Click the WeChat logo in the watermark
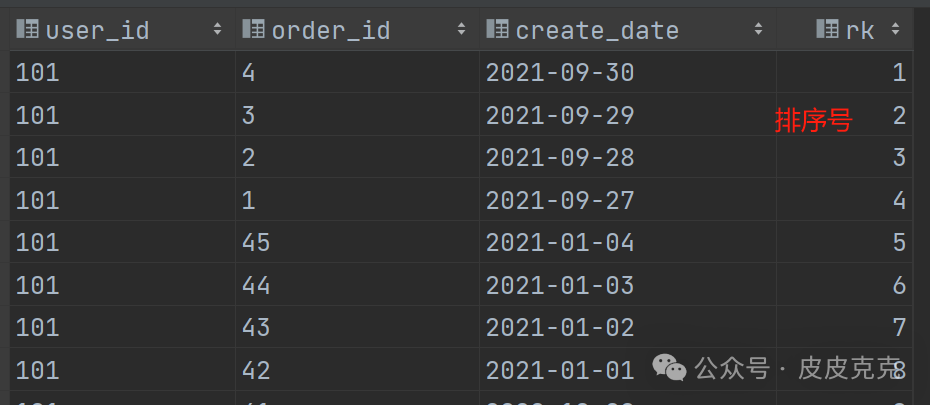 tap(670, 369)
